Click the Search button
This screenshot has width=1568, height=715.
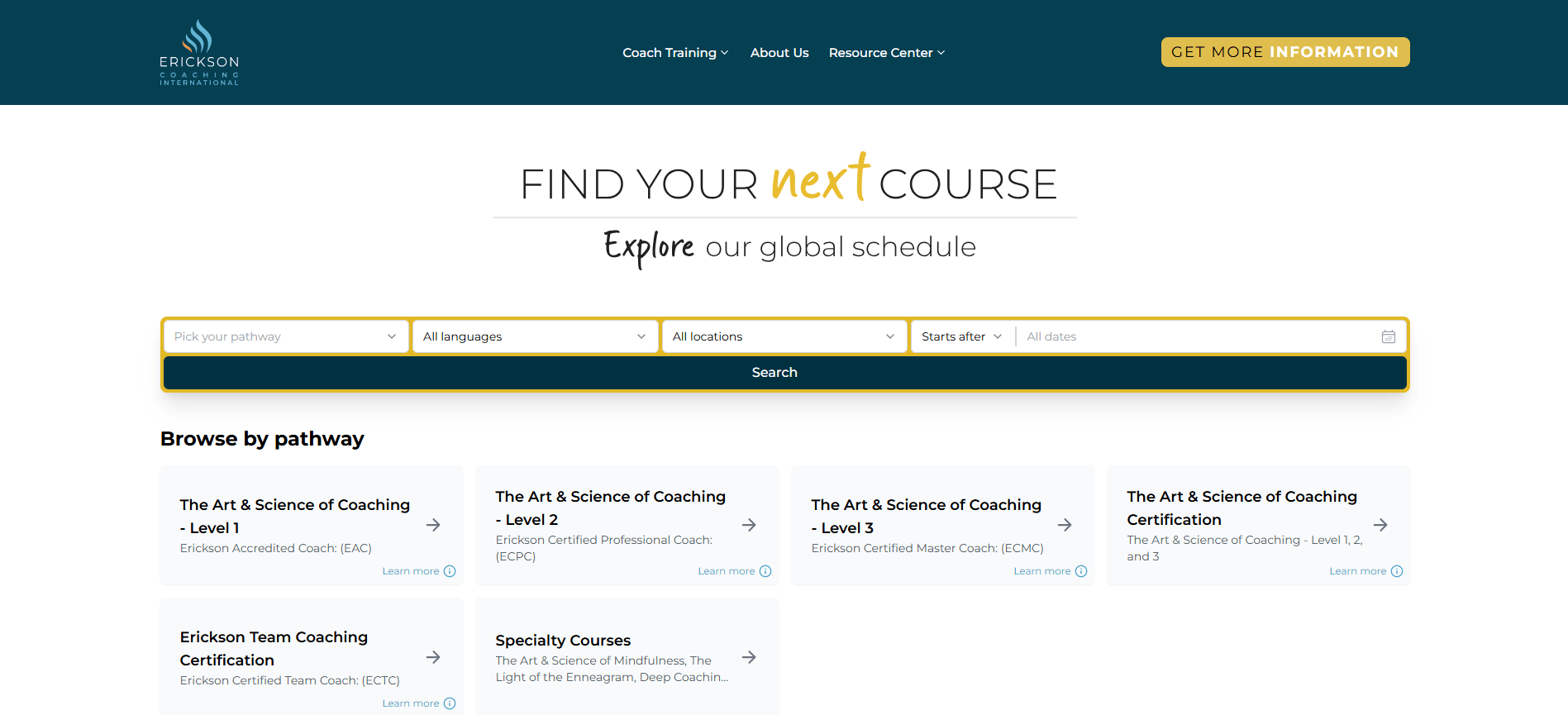(x=784, y=373)
